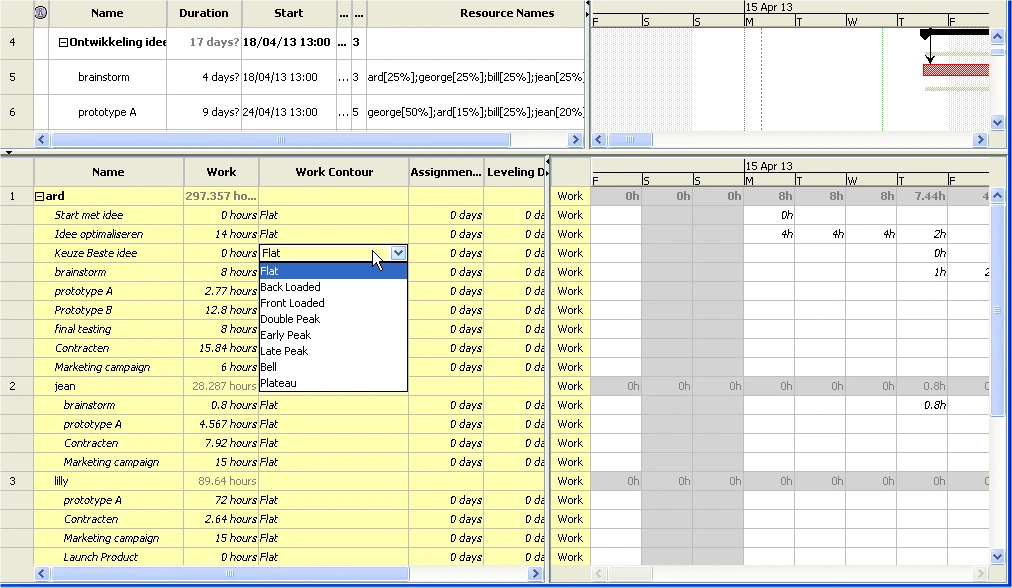Select the final testing assignment row
Screen dimensions: 1012x588
[108, 329]
